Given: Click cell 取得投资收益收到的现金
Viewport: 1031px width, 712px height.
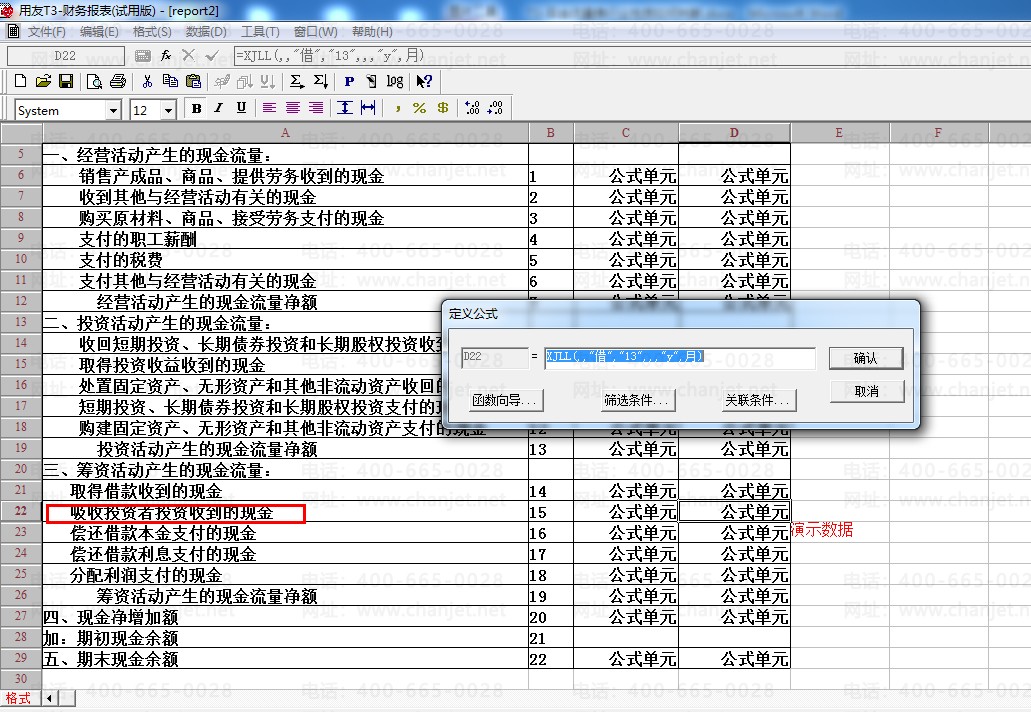Looking at the screenshot, I should click(x=285, y=365).
